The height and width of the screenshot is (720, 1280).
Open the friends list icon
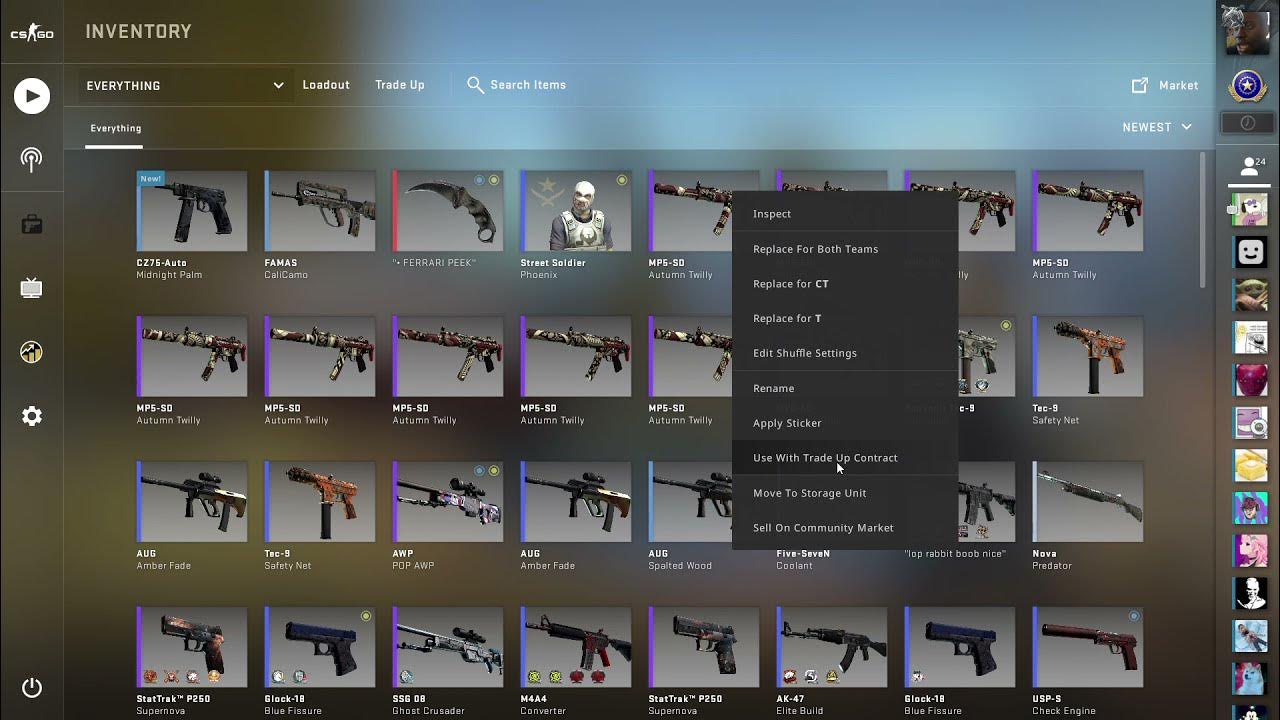coord(1248,167)
